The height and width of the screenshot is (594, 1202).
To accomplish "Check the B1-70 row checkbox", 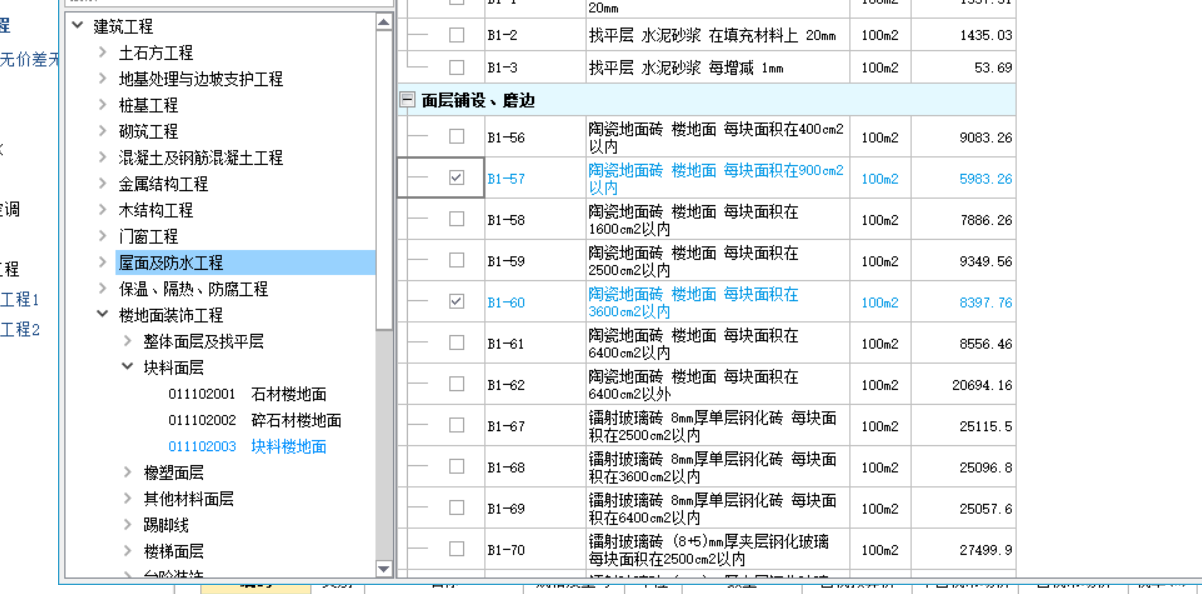I will point(456,549).
